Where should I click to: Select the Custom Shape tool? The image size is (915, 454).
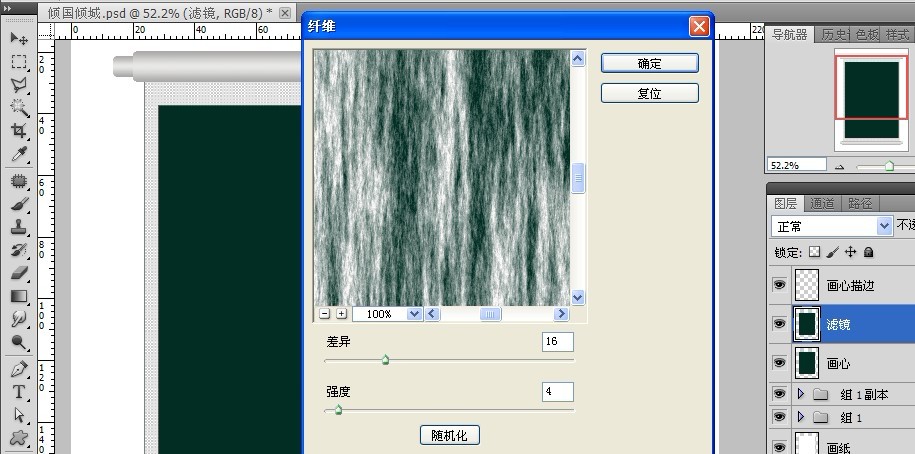click(x=19, y=438)
